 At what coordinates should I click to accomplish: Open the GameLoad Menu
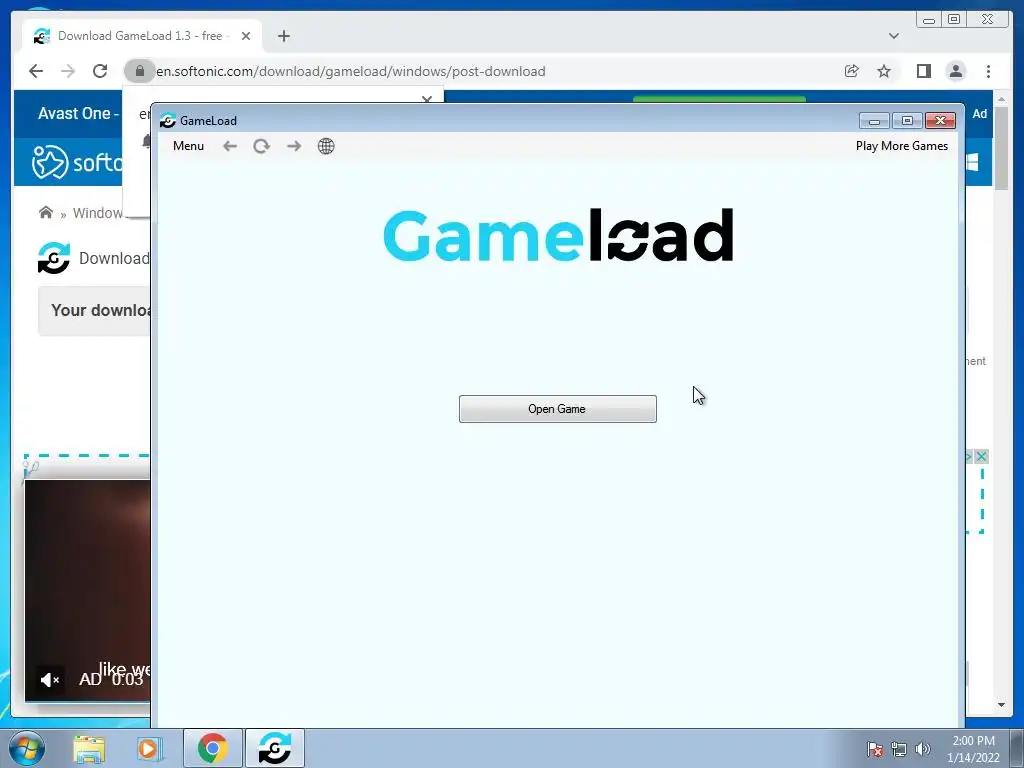(188, 146)
